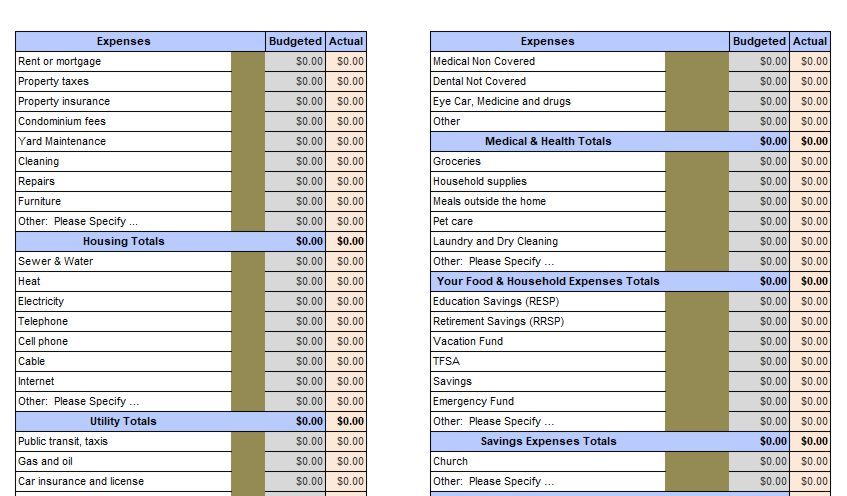Click the Dental Not Covered label

479,82
